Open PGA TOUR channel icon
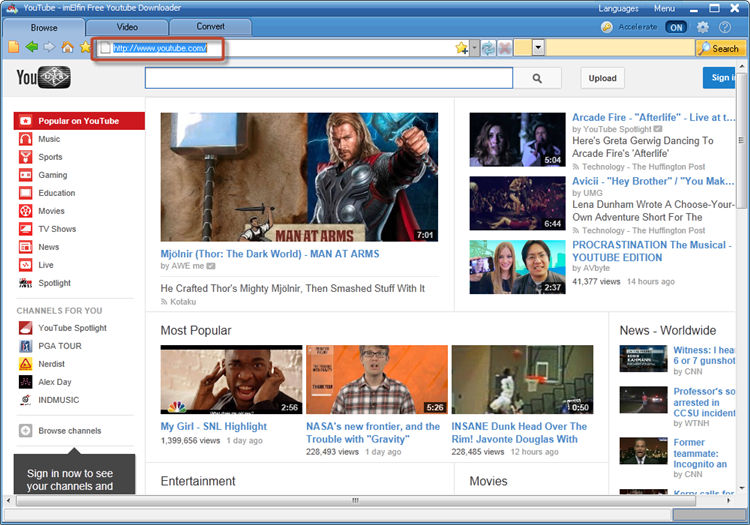 click(x=25, y=346)
